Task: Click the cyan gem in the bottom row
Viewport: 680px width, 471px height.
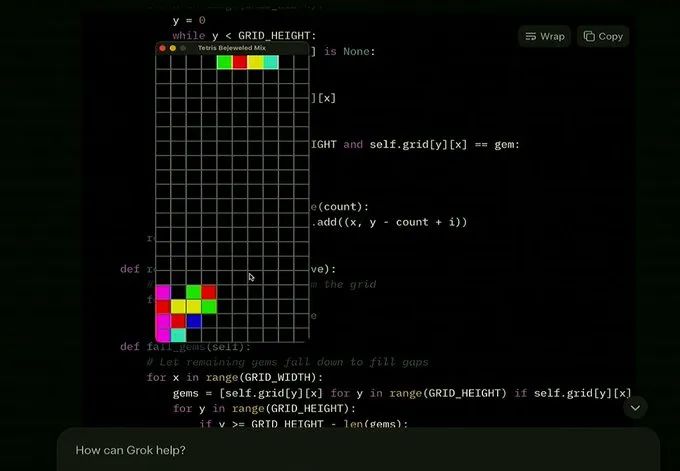Action: (178, 335)
